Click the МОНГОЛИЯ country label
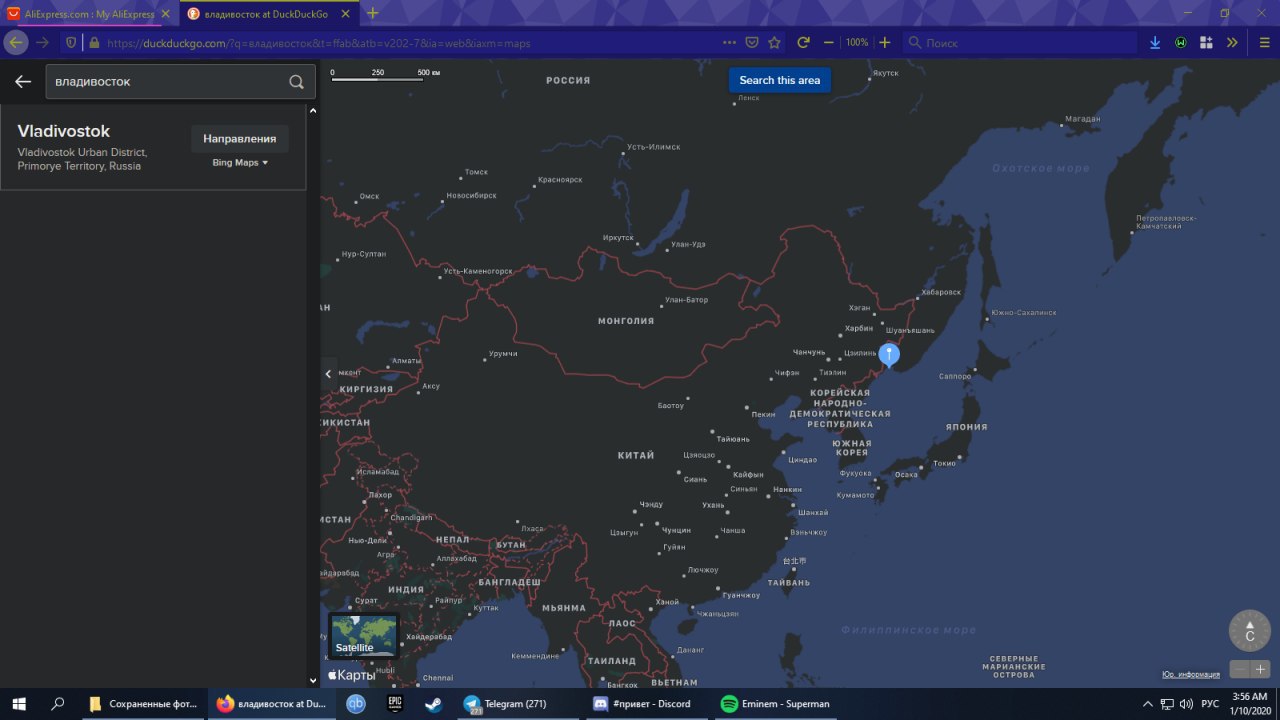The image size is (1280, 720). point(626,321)
